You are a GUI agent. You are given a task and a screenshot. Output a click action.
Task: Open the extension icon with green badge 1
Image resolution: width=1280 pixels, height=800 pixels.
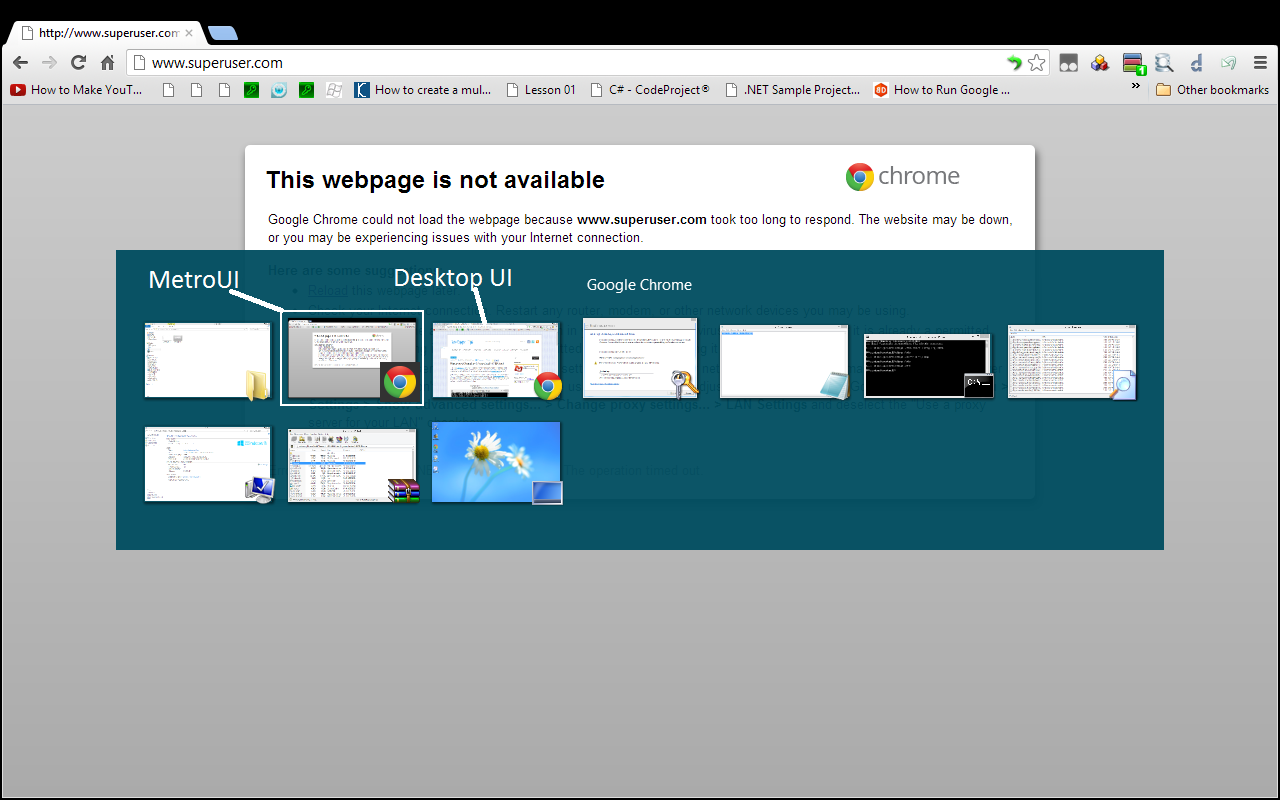pos(1133,64)
